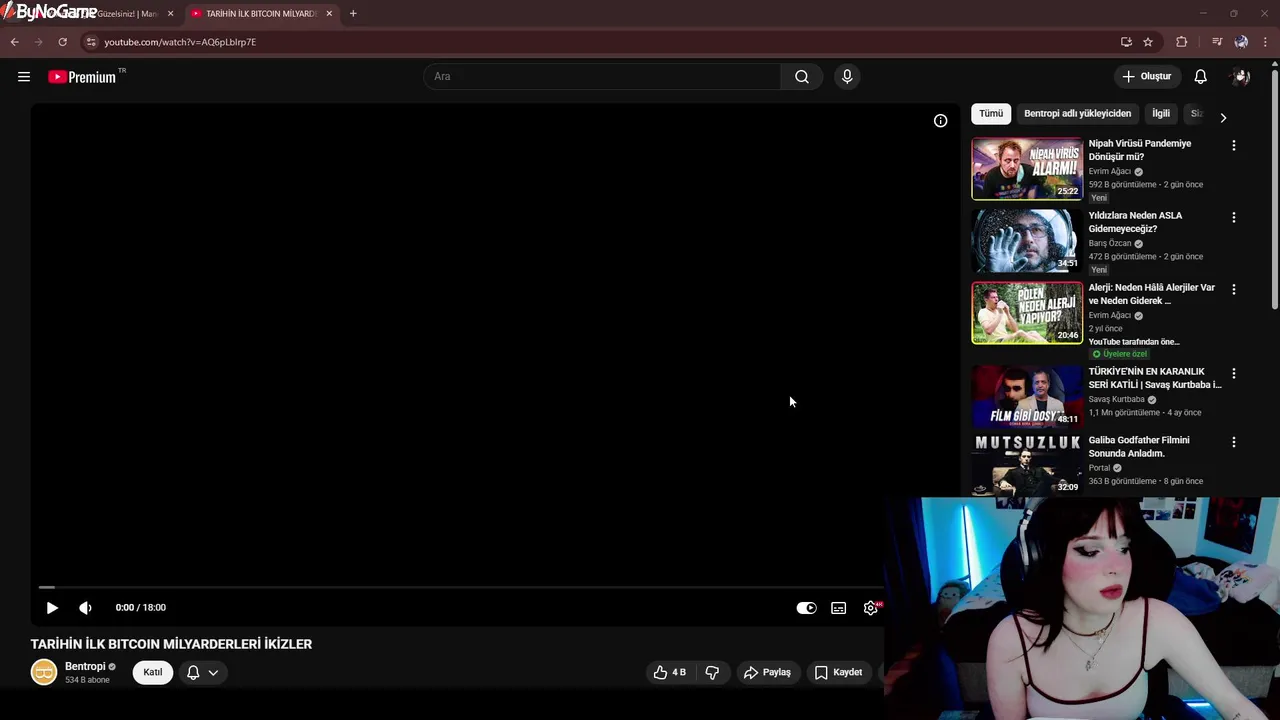
Task: Open Yıldızlara Neden video thumbnail
Action: (x=1027, y=241)
